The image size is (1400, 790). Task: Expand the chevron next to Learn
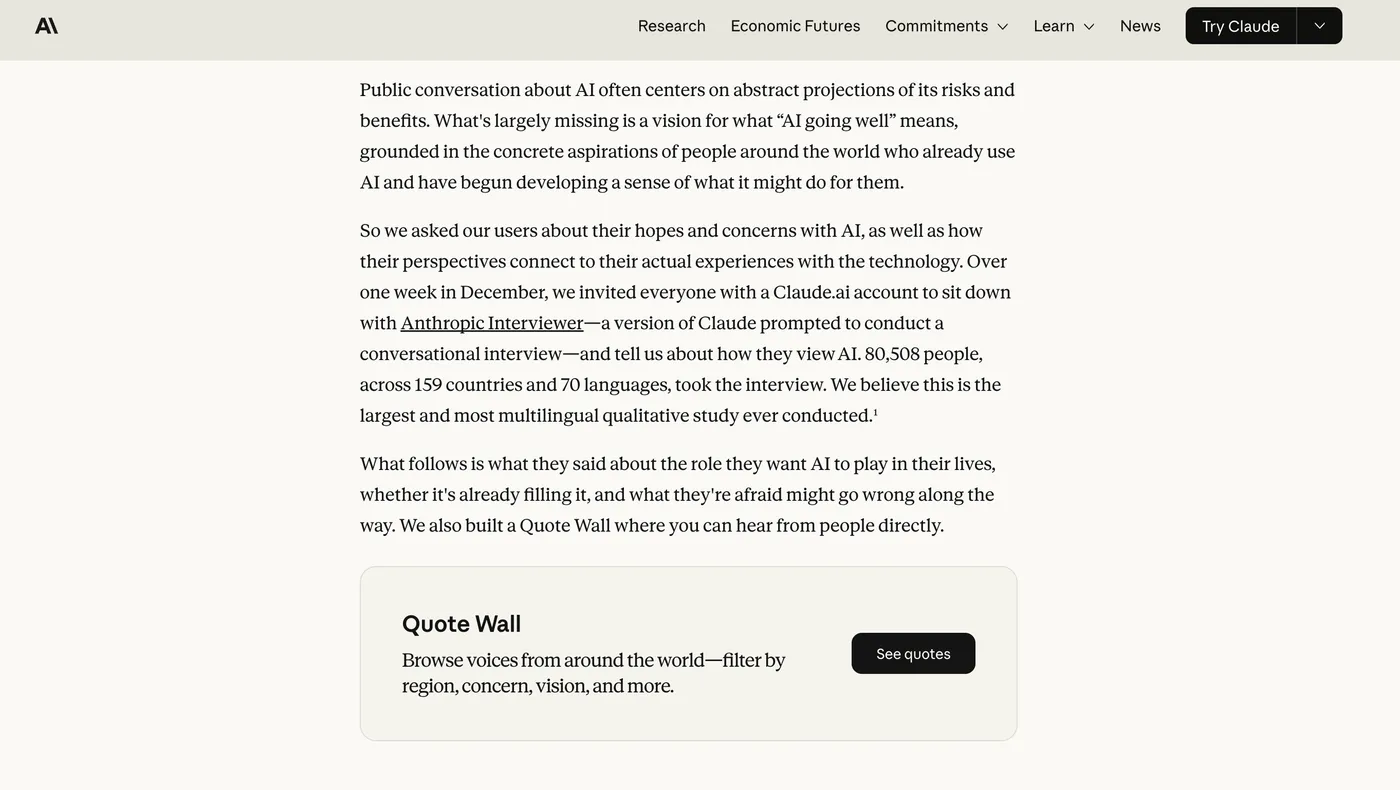[x=1089, y=26]
